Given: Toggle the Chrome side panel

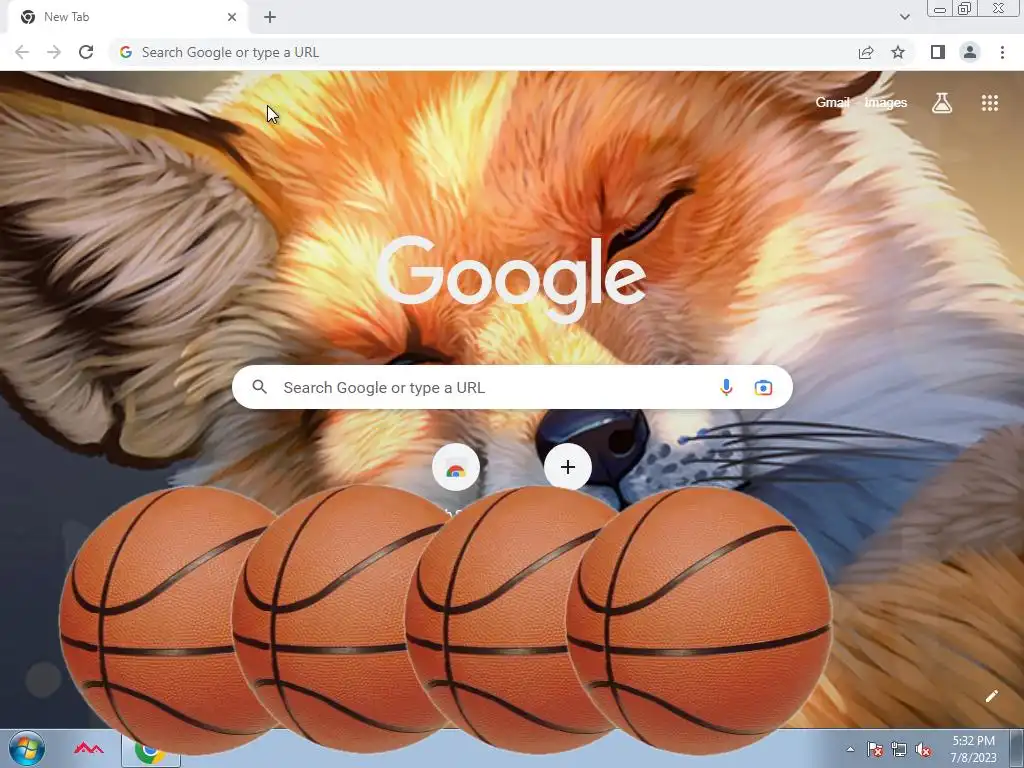Looking at the screenshot, I should (938, 52).
